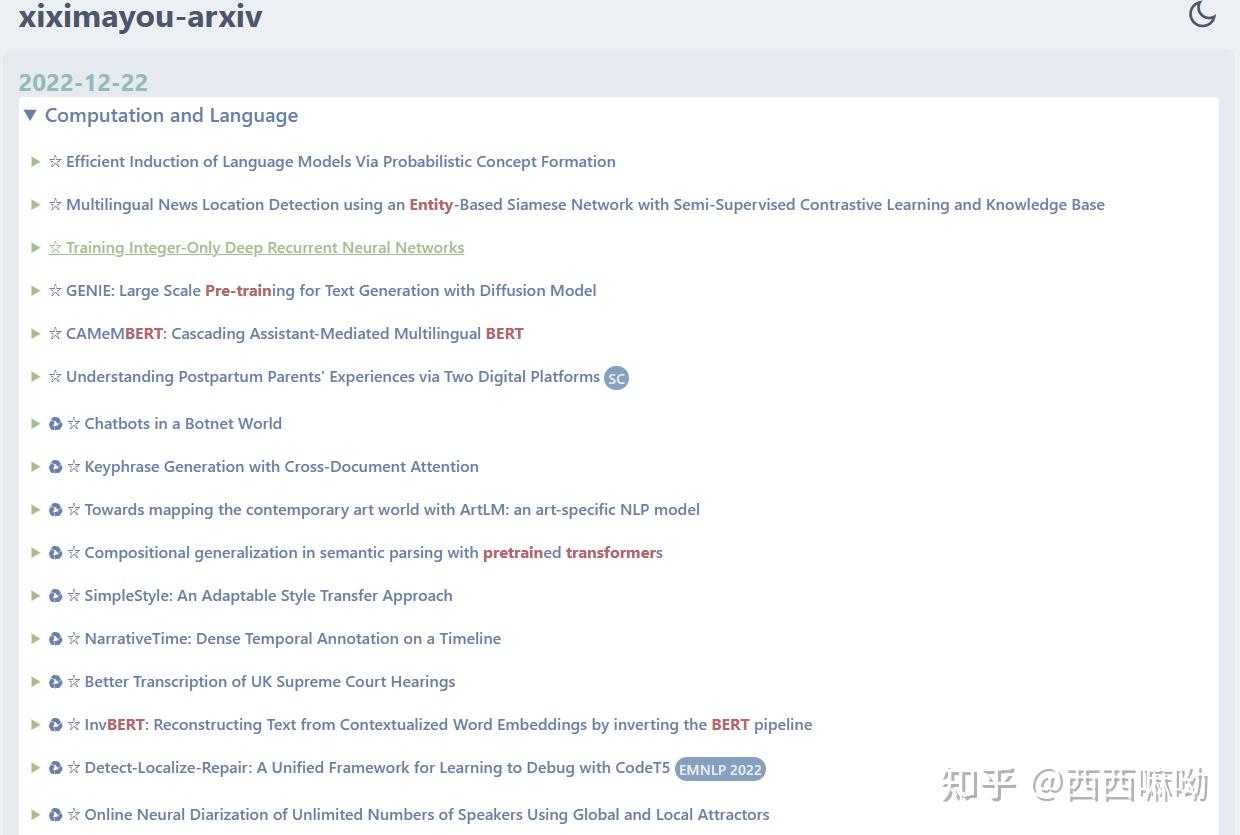
Task: Collapse the Computation and Language section
Action: (x=30, y=115)
